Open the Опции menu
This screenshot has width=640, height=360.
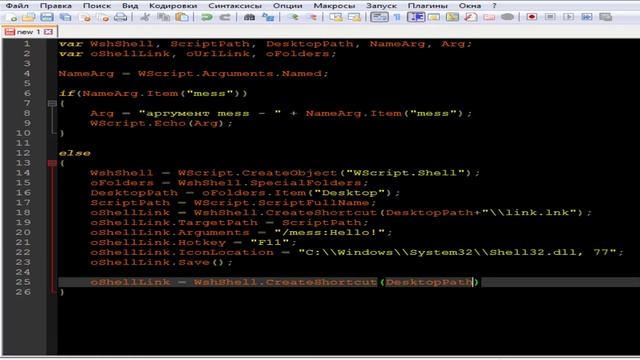(x=288, y=5)
